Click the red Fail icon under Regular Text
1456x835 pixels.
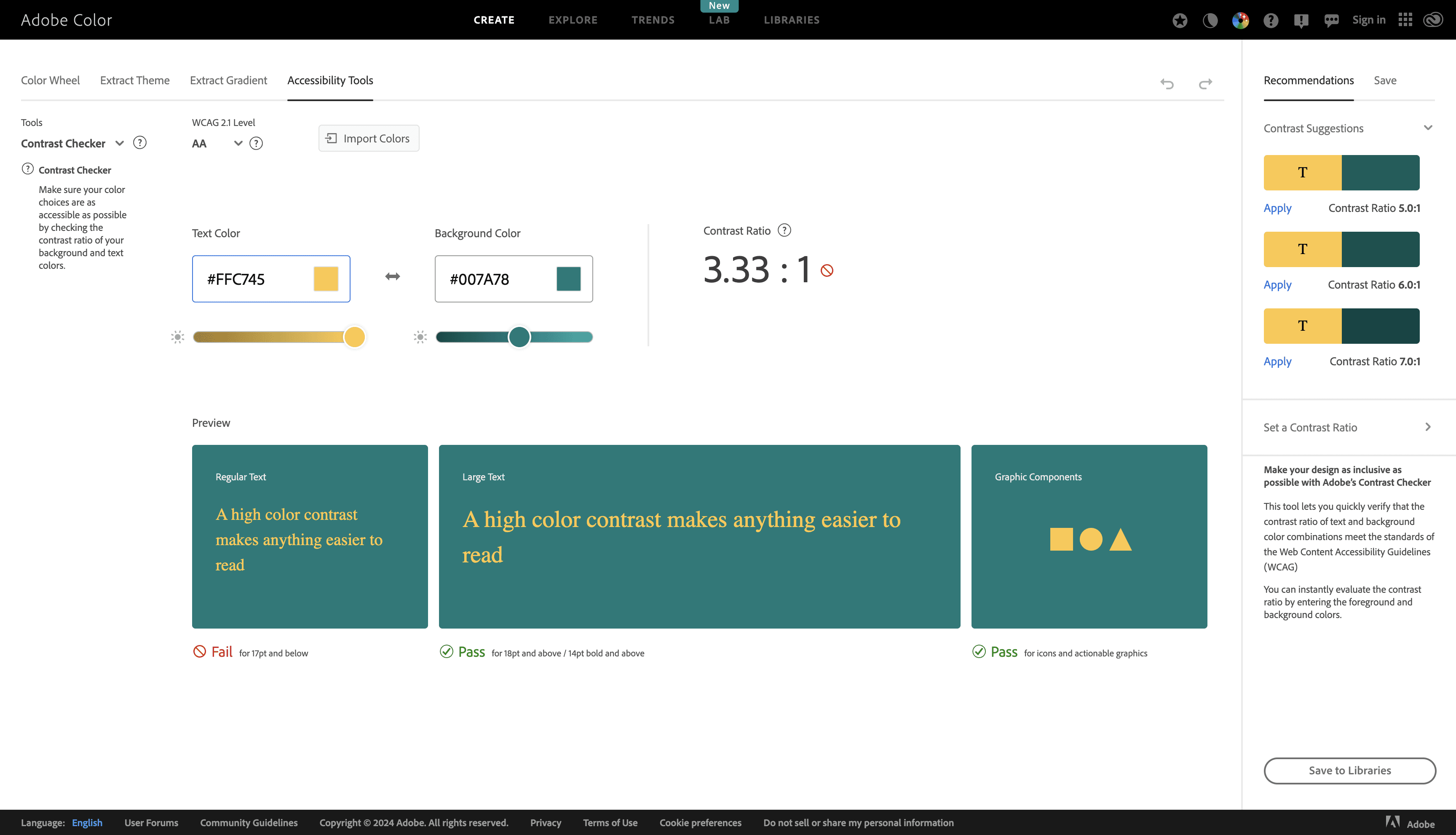[x=200, y=651]
